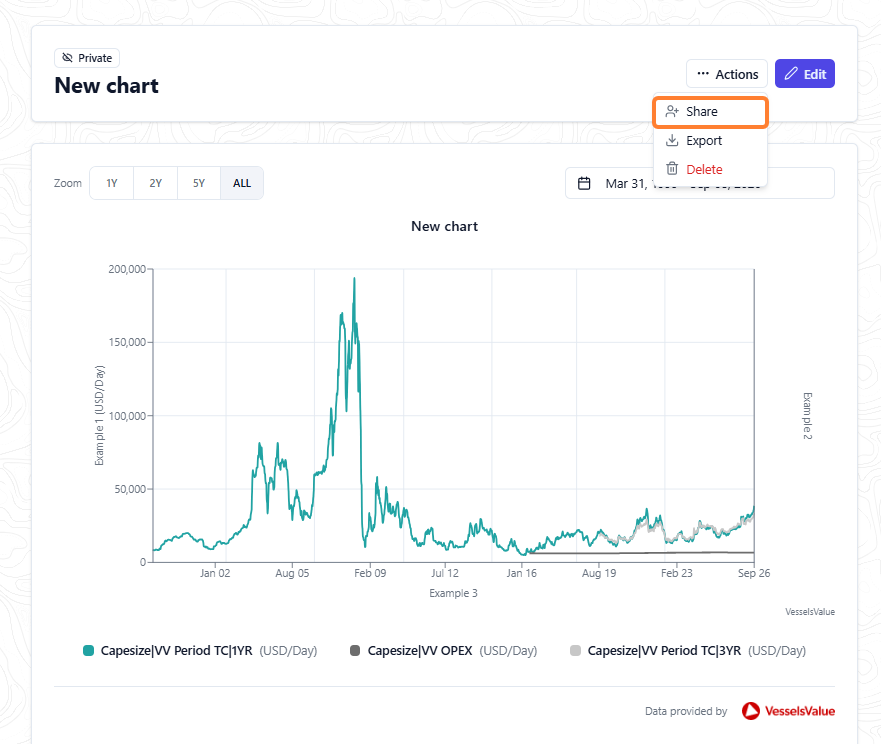Select Share from the Actions menu
This screenshot has width=881, height=744.
710,112
